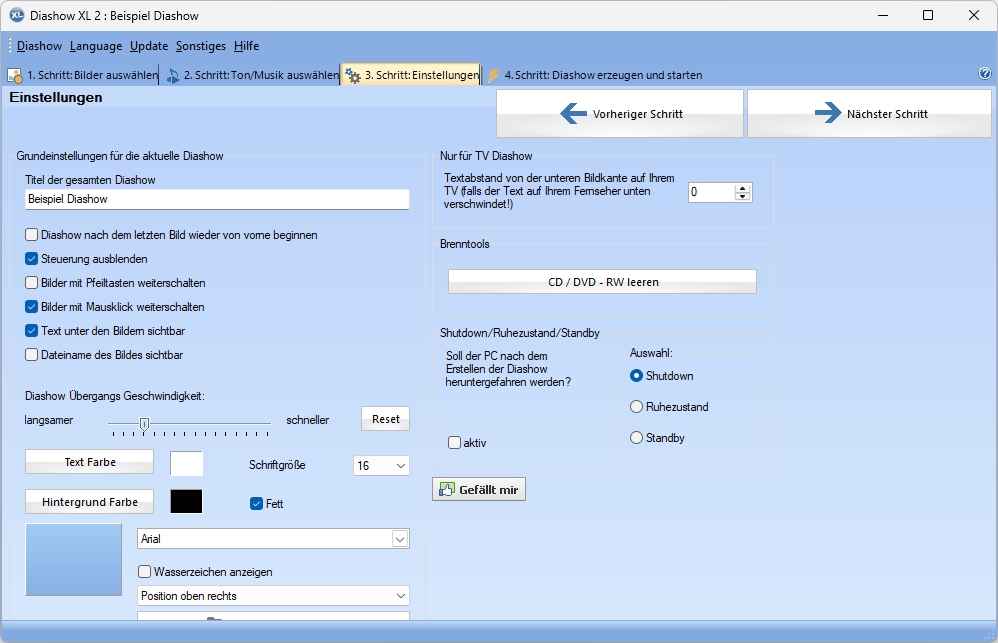Click the music note icon on step 2 tab

coord(172,76)
